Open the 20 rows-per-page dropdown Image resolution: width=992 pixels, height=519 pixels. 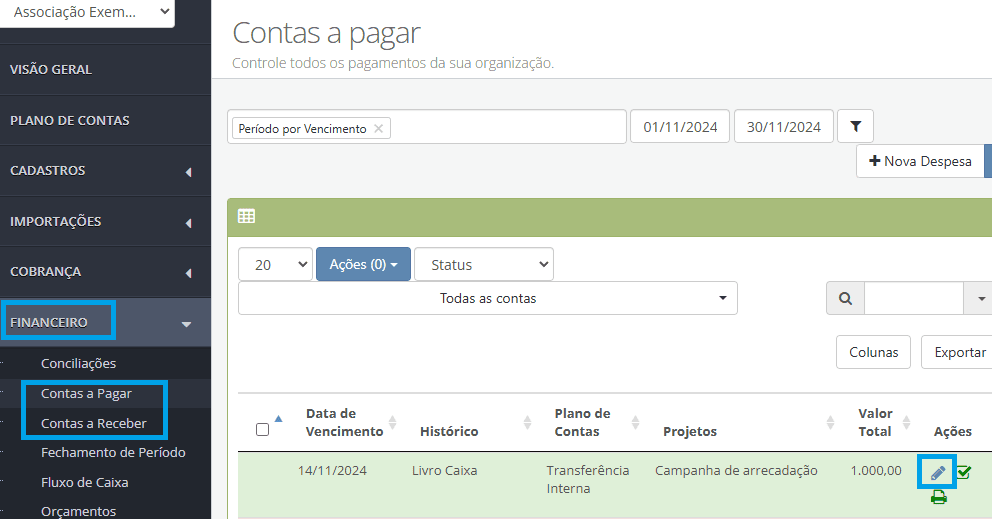click(x=275, y=265)
